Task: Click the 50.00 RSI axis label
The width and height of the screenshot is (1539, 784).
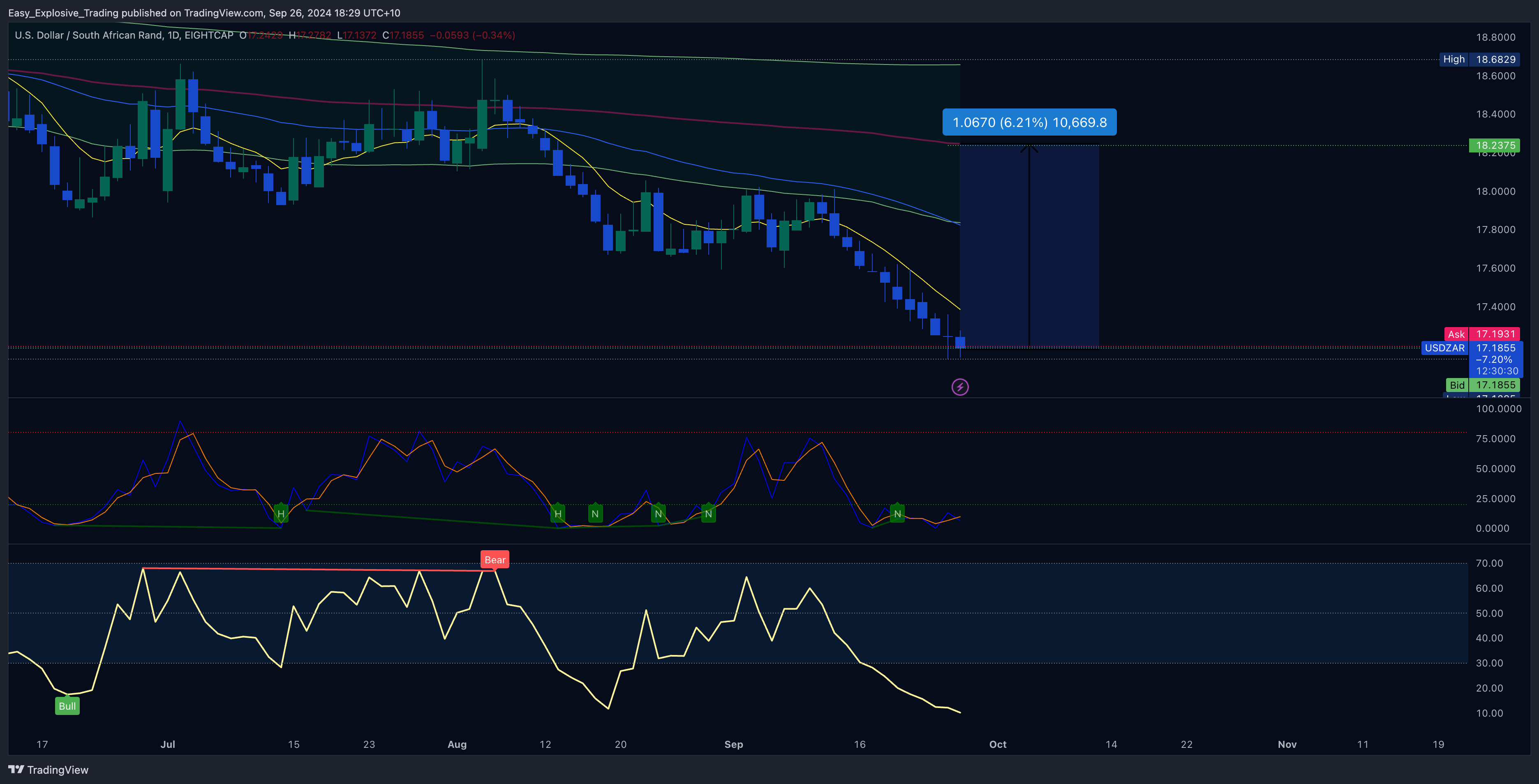Action: pyautogui.click(x=1489, y=613)
